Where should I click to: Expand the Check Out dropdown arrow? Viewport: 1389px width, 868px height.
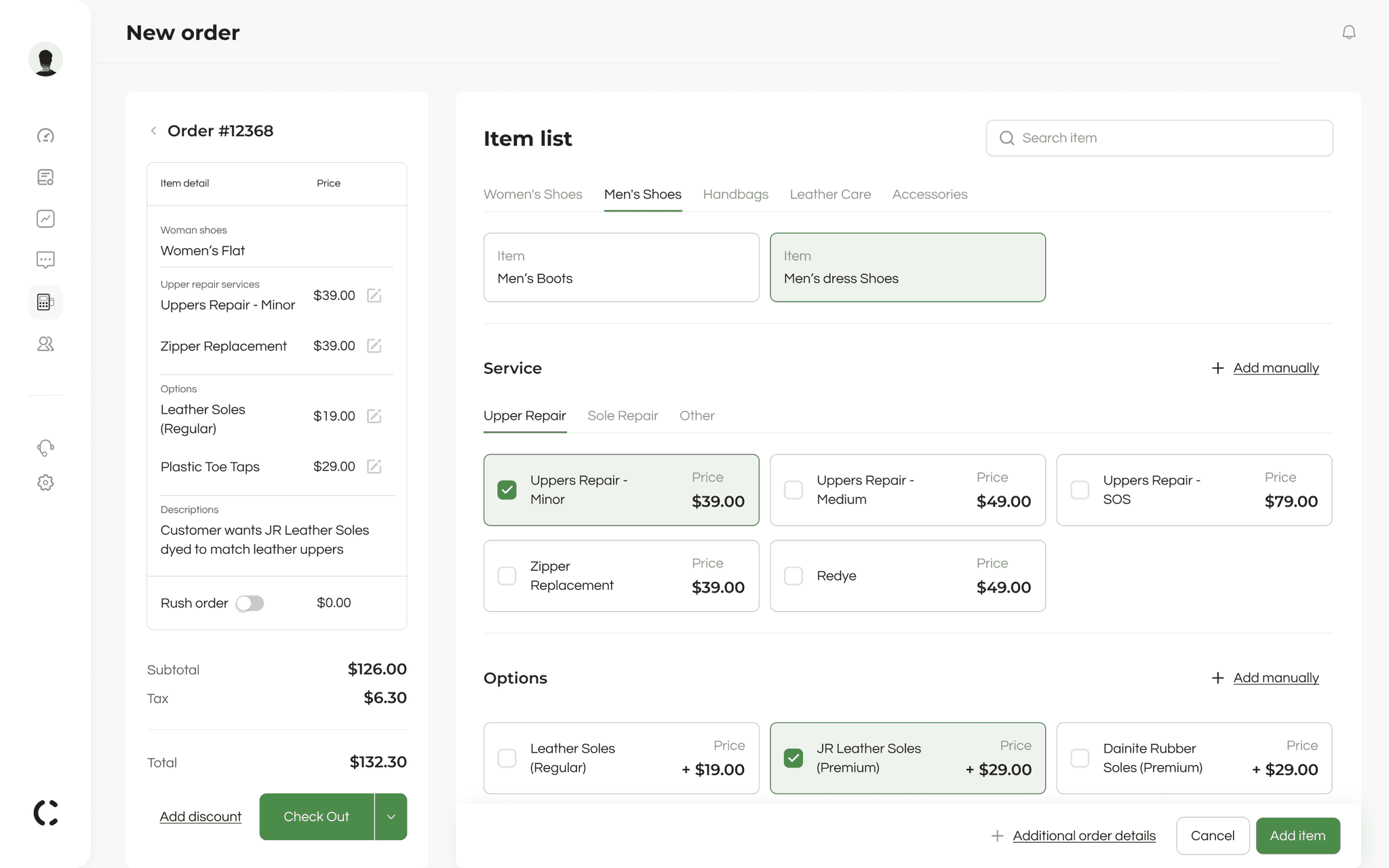pyautogui.click(x=391, y=816)
